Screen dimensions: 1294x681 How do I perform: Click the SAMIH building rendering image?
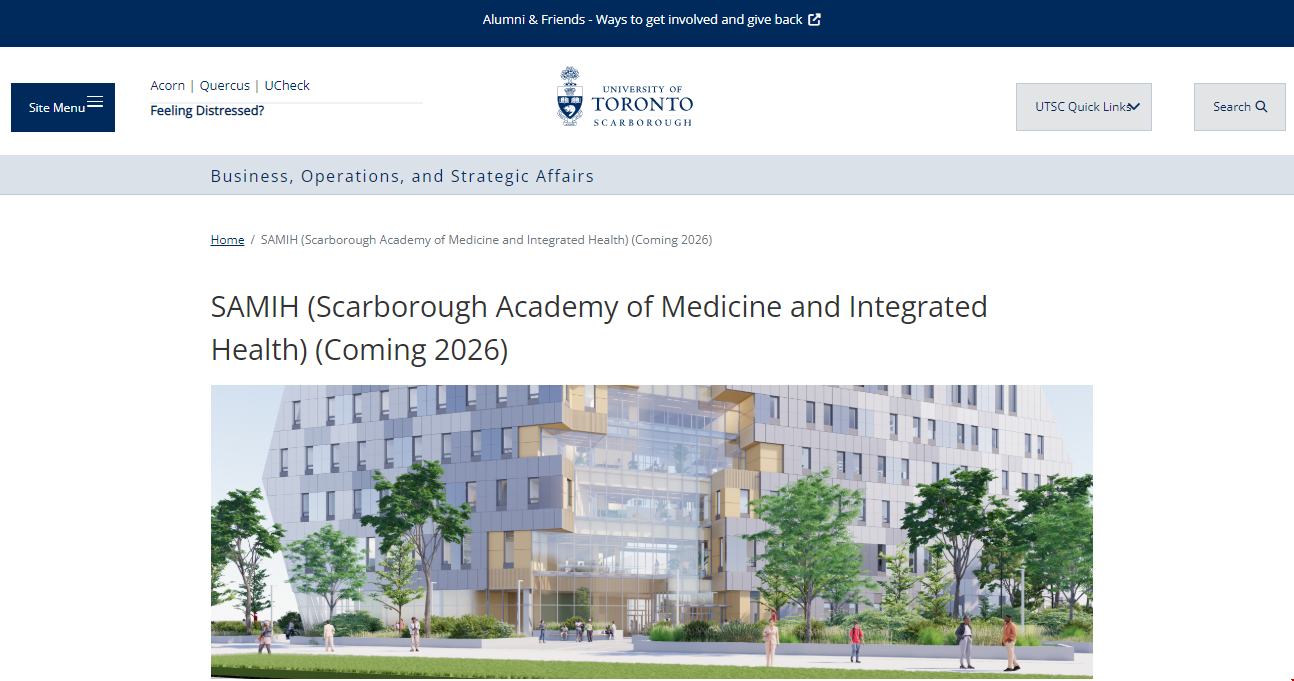click(x=651, y=530)
